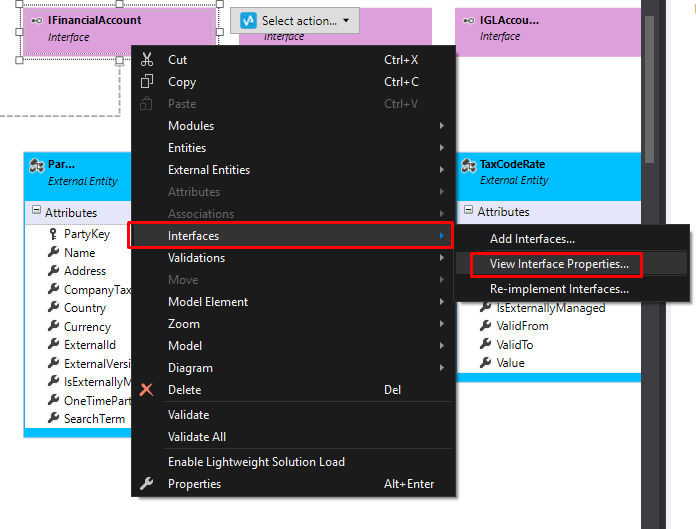Click the Par... external entity icon
The width and height of the screenshot is (696, 529).
(x=37, y=166)
